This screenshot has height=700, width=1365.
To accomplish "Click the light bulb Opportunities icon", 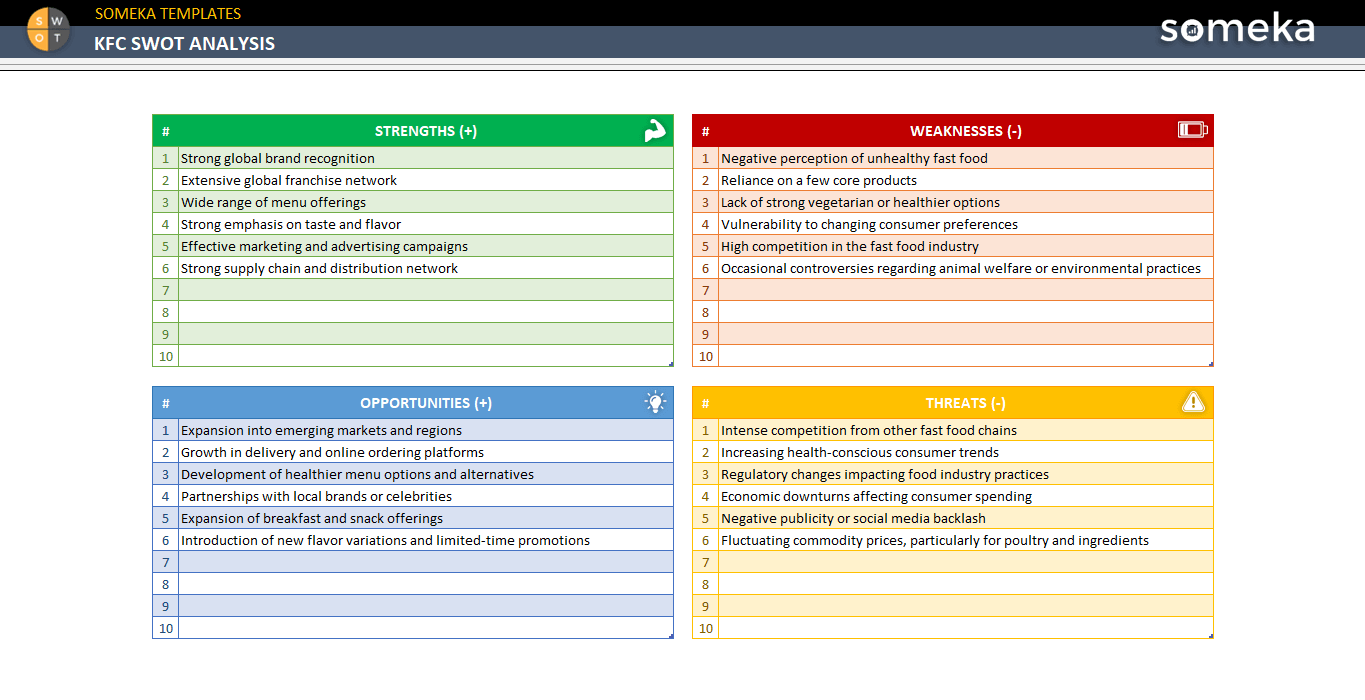I will [655, 402].
